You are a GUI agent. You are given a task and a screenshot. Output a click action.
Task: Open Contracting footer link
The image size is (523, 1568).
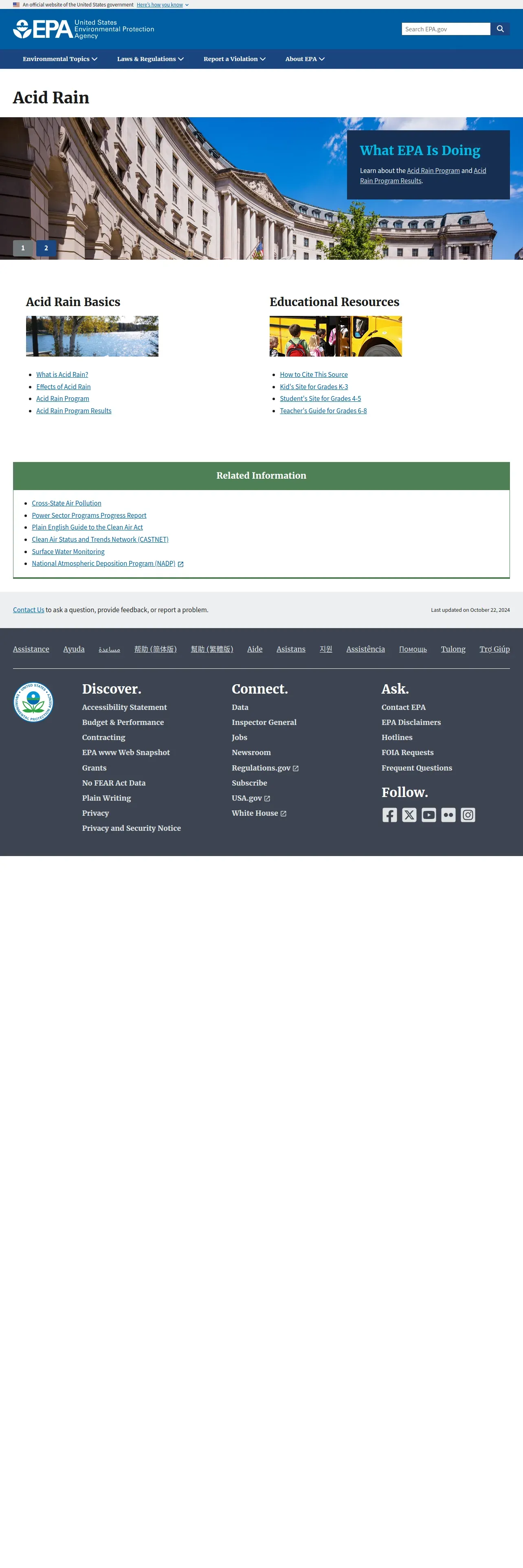click(x=103, y=738)
